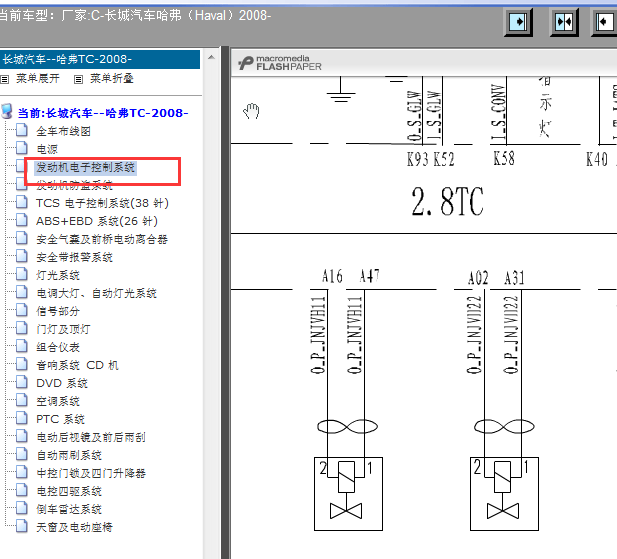The height and width of the screenshot is (559, 617).
Task: Select 灯光系统 entry
Action: (58, 275)
